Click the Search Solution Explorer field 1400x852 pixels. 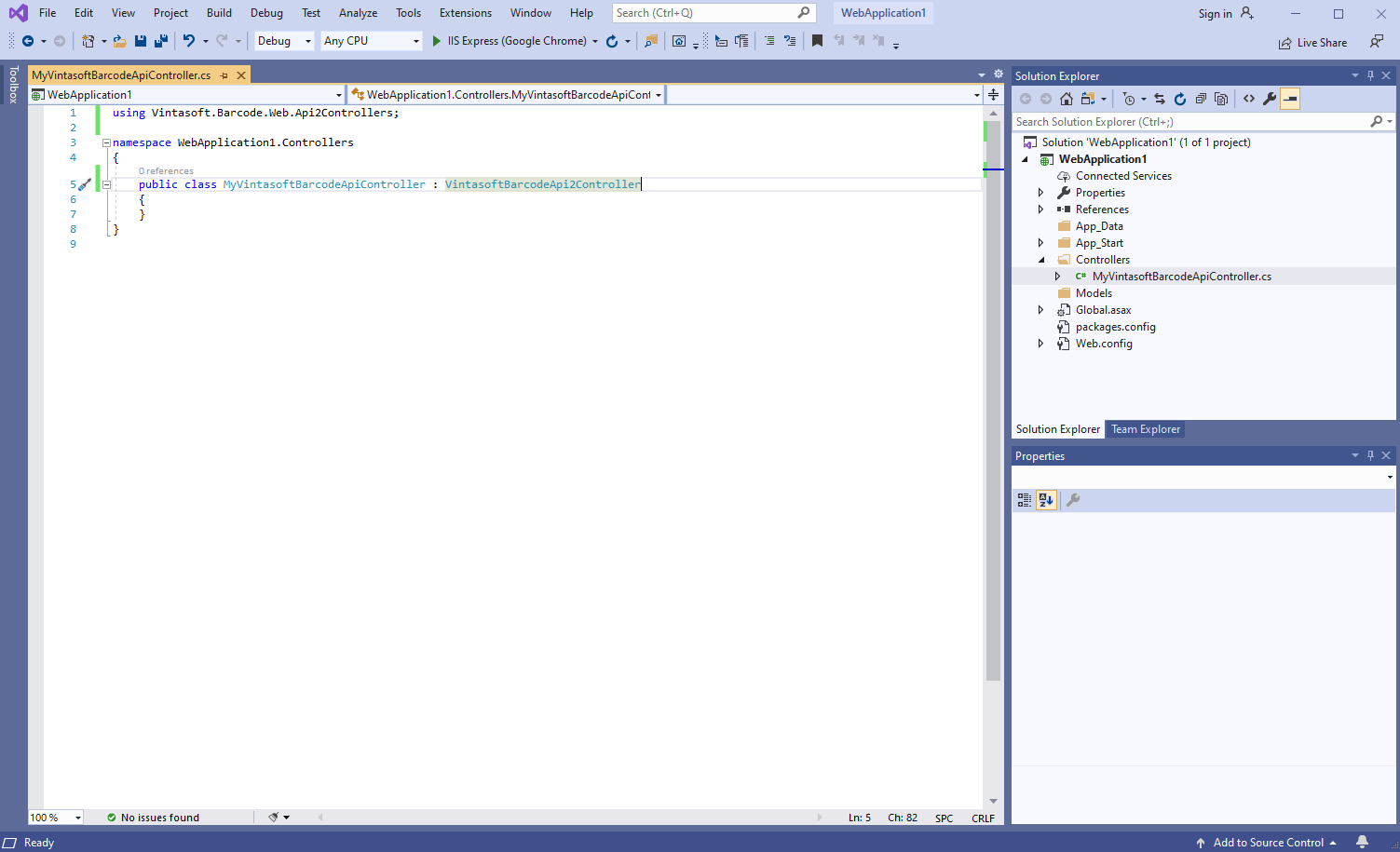click(1189, 122)
